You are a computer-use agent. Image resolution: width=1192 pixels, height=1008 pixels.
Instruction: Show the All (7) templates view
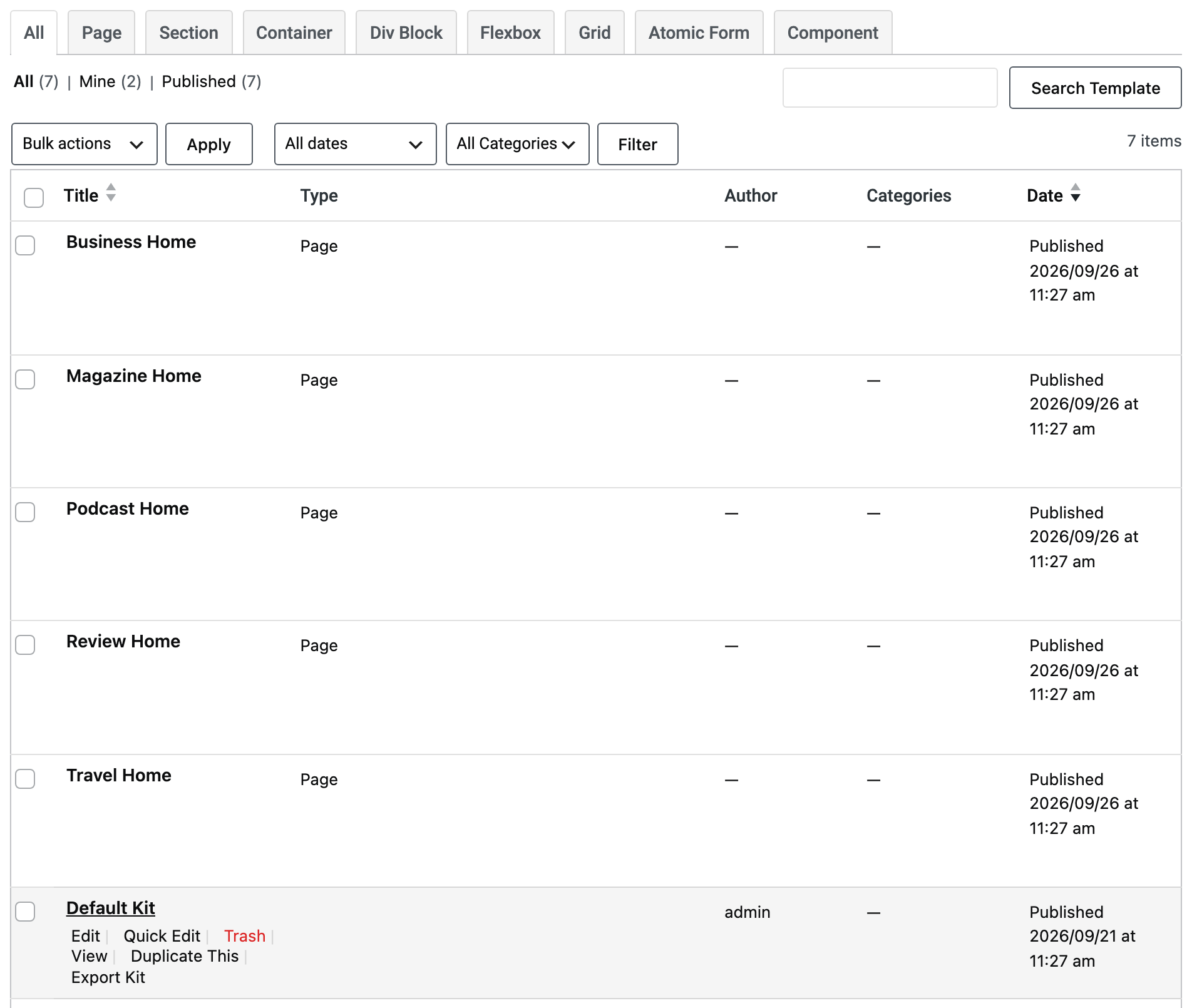pos(36,81)
